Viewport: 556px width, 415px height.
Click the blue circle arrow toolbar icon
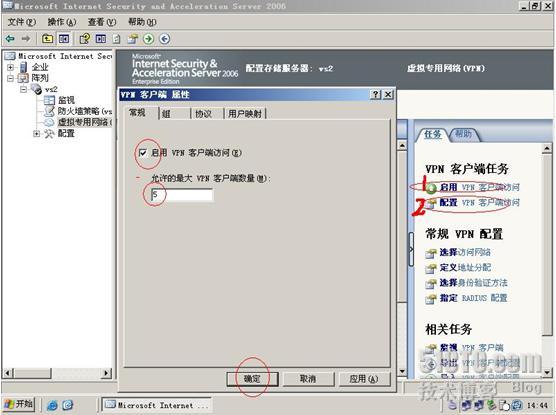point(165,38)
